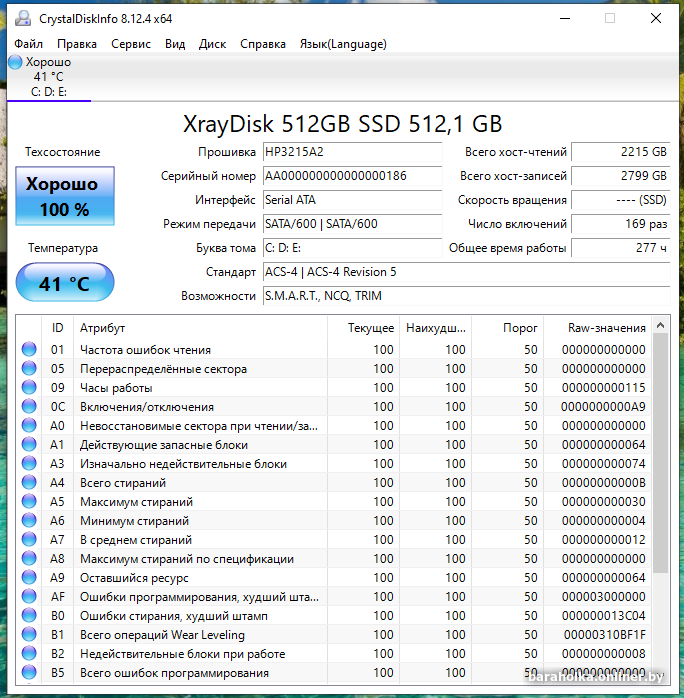Click the host writes value 2799 GB

pos(621,176)
